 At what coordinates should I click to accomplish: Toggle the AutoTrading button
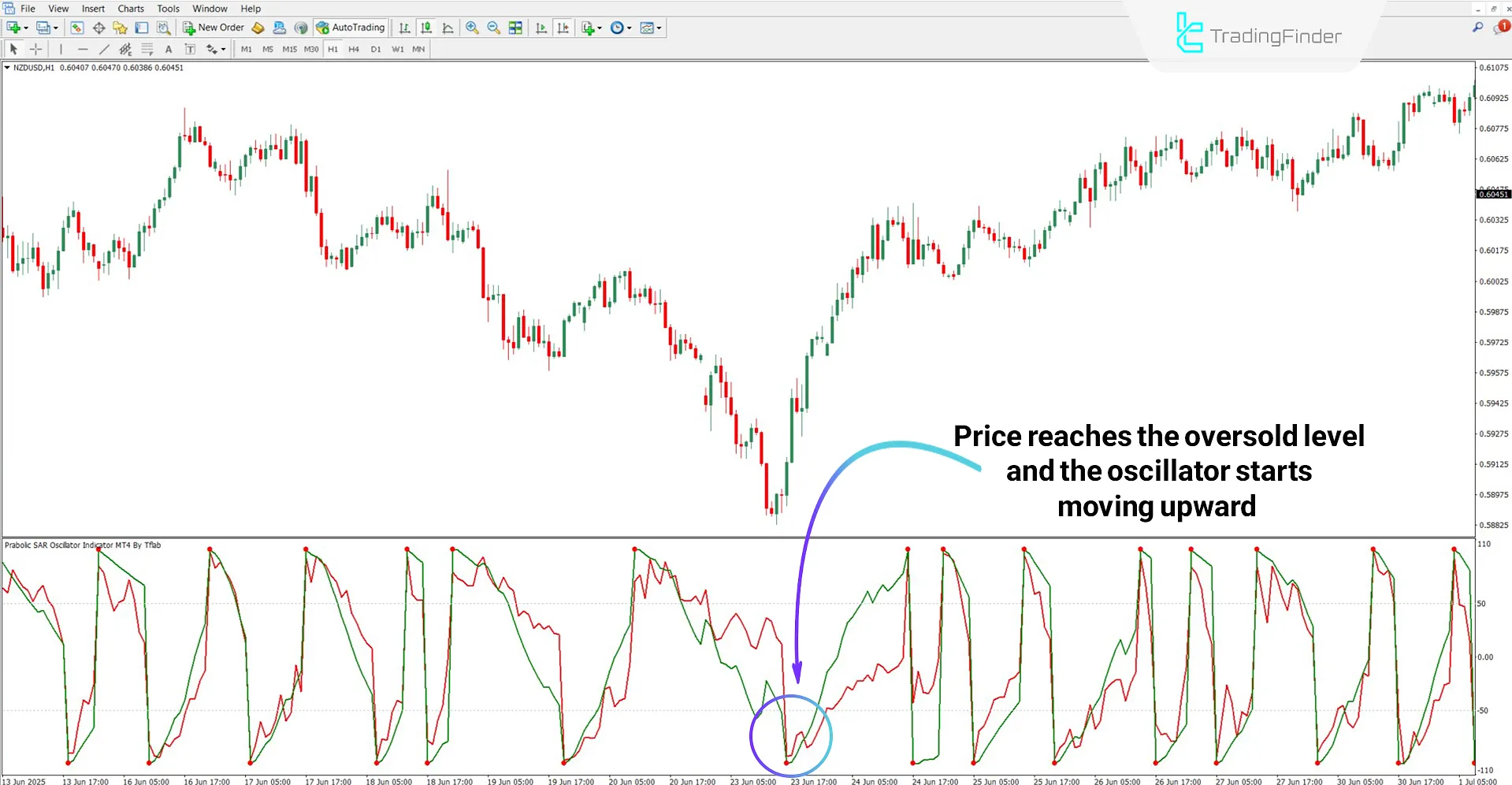tap(351, 28)
